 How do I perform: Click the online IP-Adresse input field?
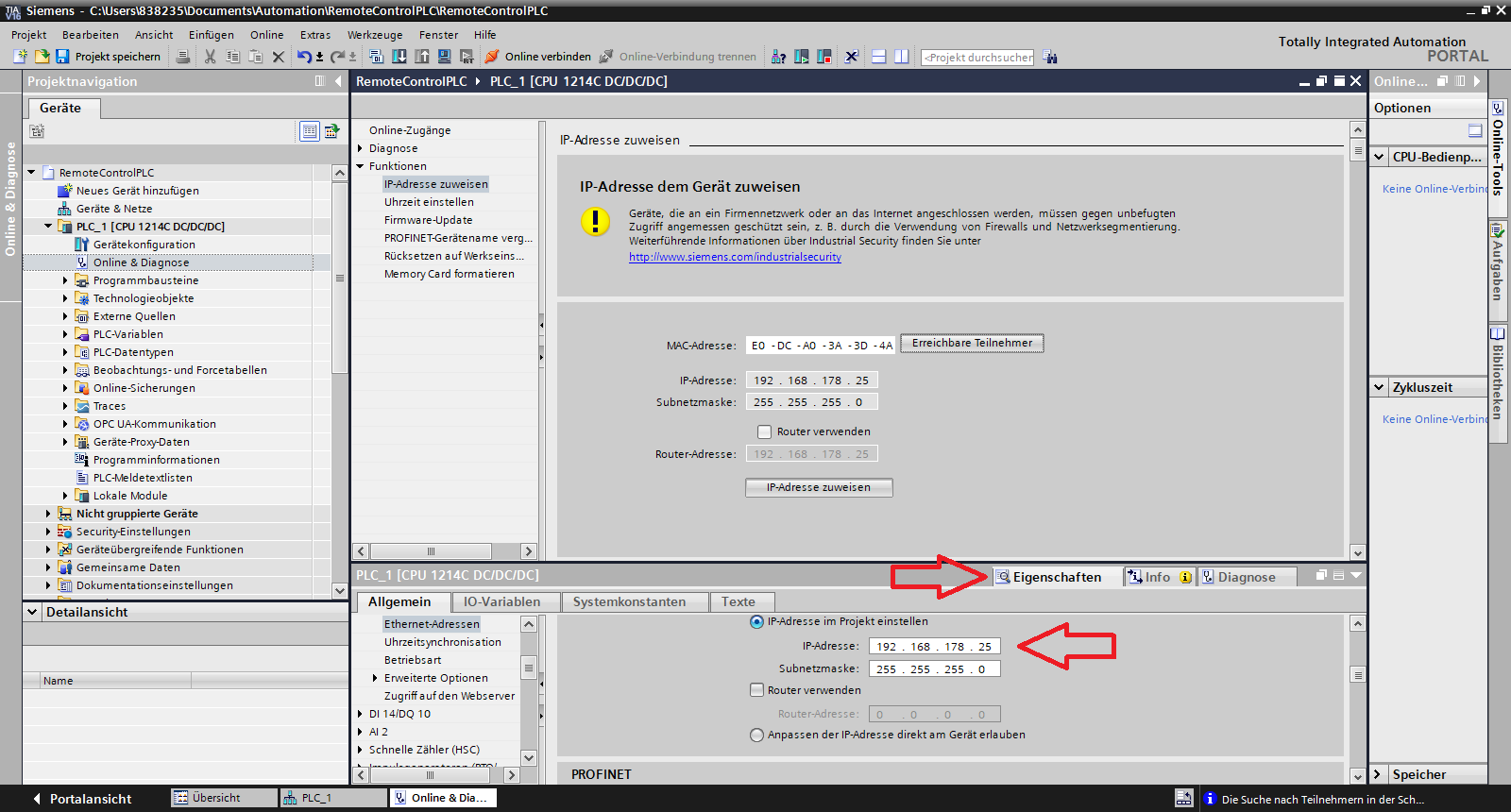(812, 381)
